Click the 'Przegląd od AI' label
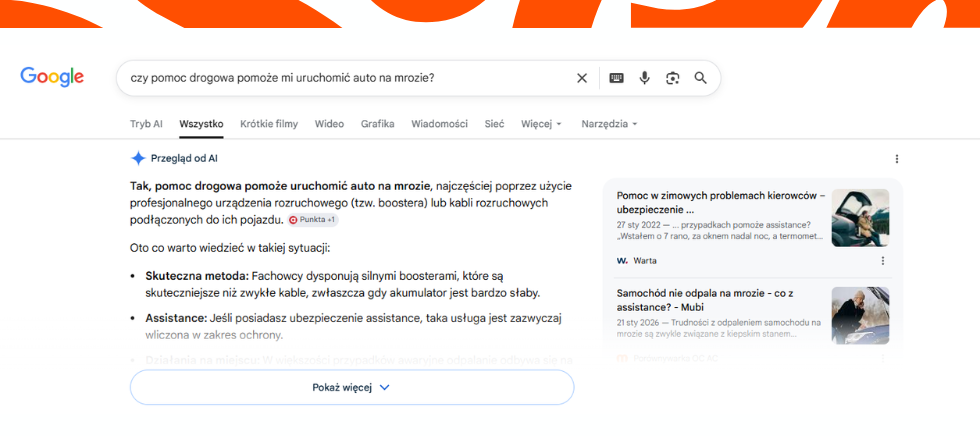This screenshot has width=980, height=436. tap(184, 159)
